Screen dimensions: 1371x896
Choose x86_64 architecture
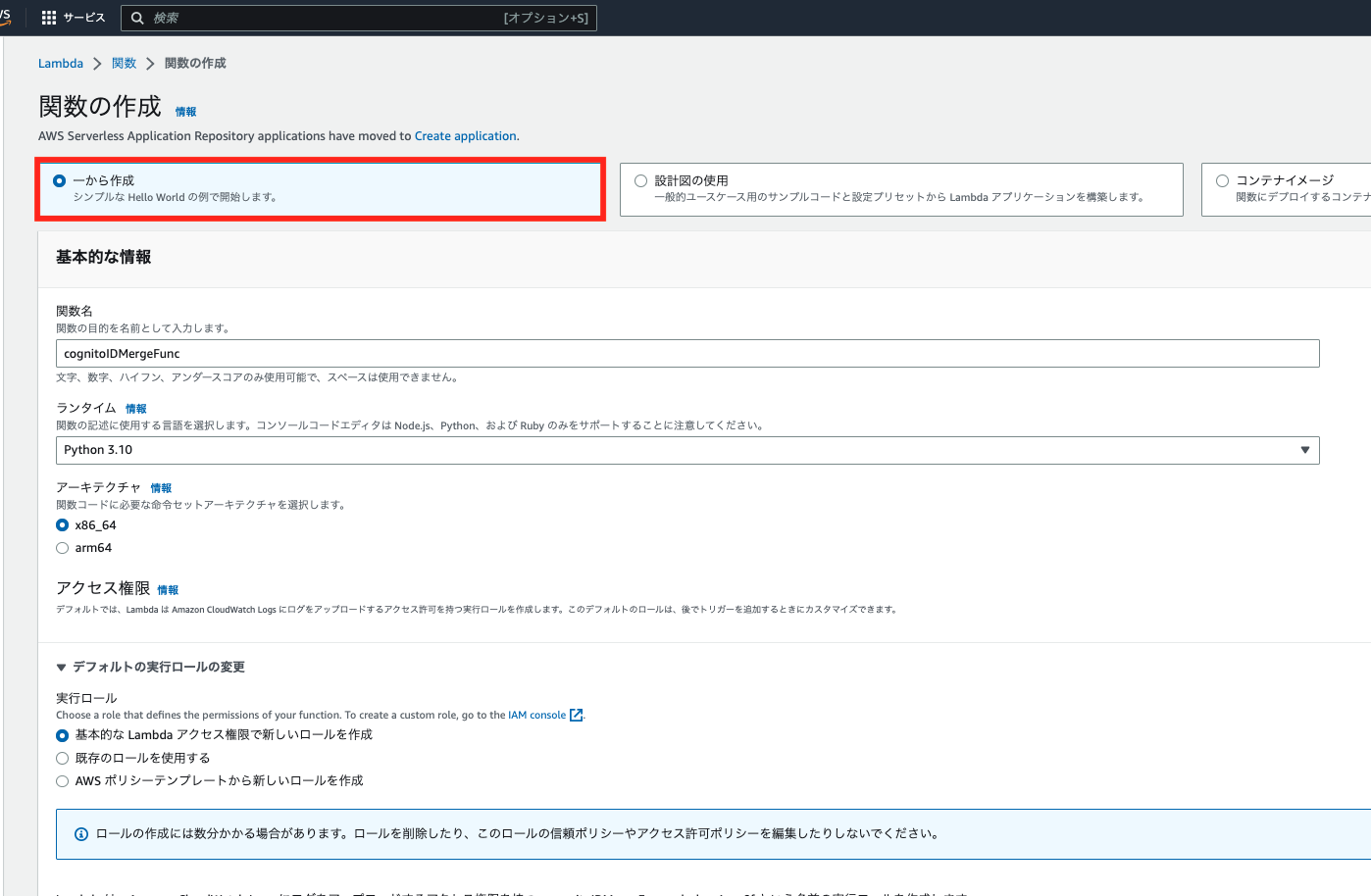pyautogui.click(x=63, y=525)
